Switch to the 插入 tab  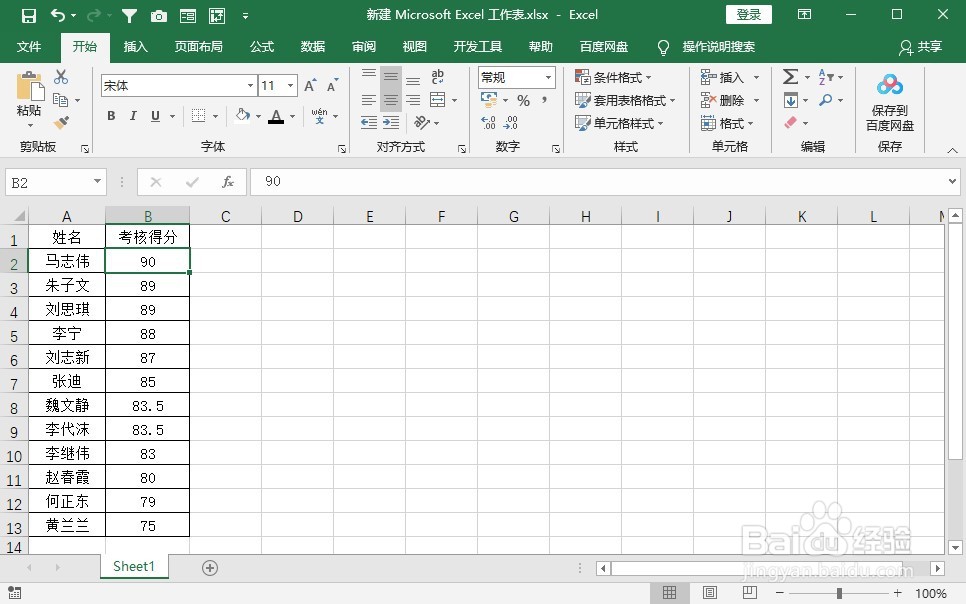[x=136, y=47]
